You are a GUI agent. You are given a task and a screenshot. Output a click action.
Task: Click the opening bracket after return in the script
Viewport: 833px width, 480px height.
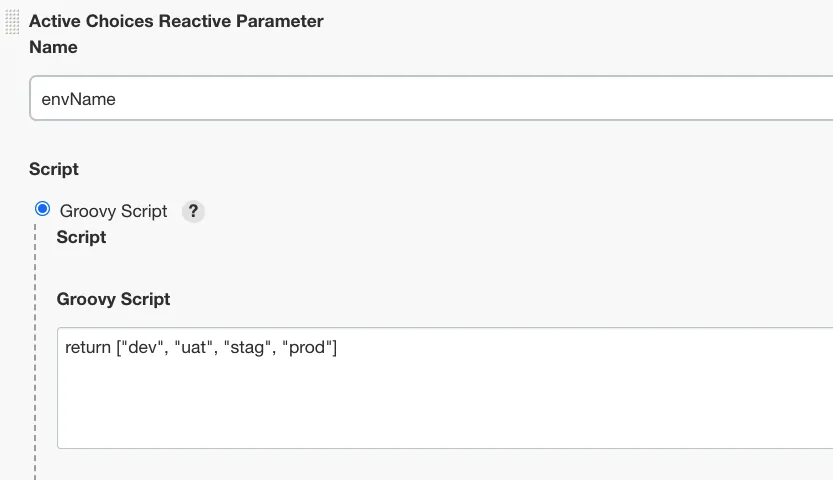tap(118, 348)
